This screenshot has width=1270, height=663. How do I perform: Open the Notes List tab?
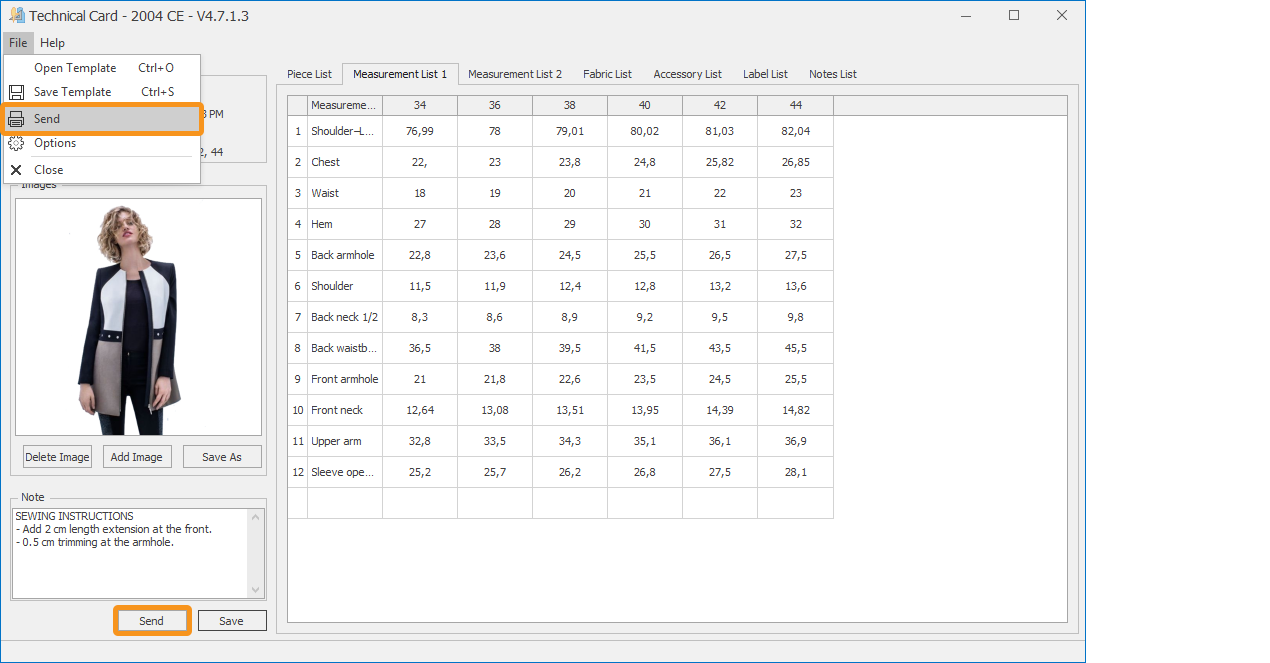tap(832, 74)
